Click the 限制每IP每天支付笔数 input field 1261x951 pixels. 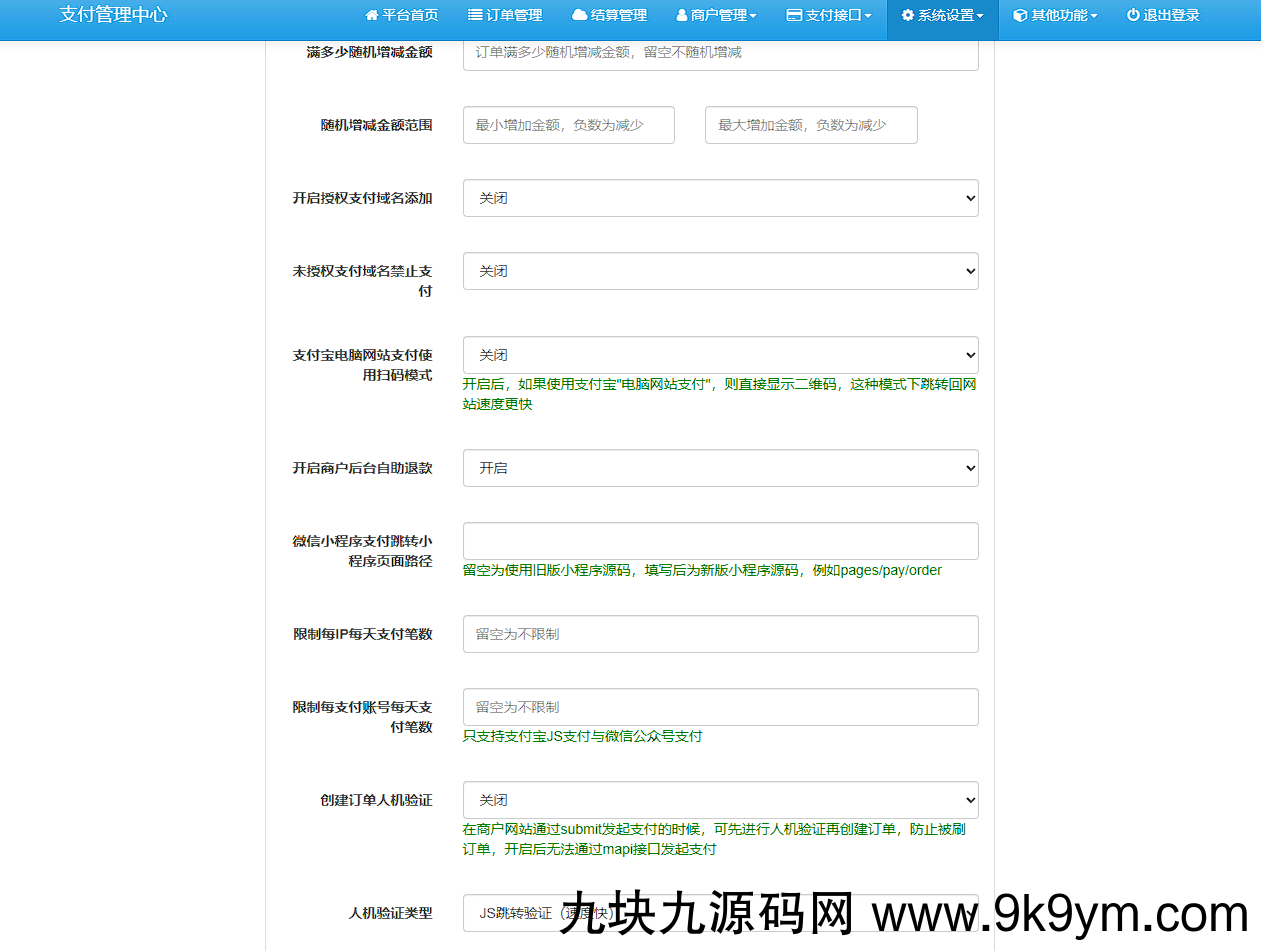[x=720, y=634]
